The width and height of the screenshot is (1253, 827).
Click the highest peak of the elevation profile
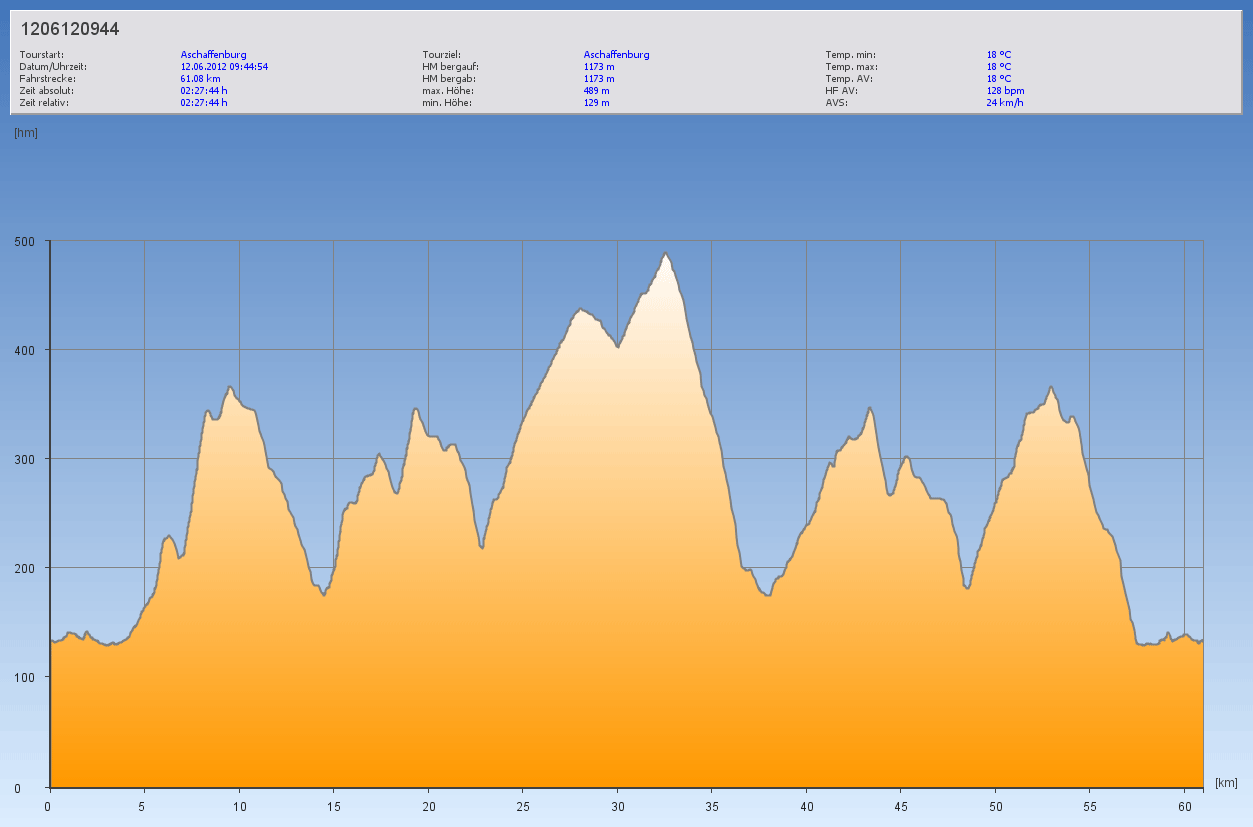tap(666, 254)
